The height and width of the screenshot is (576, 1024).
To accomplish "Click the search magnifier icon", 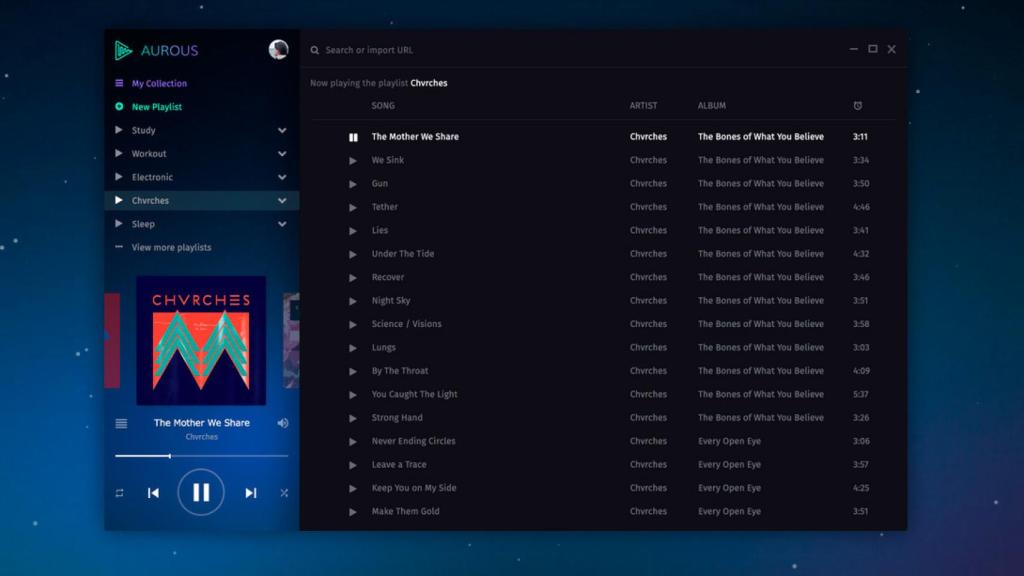I will tap(315, 50).
